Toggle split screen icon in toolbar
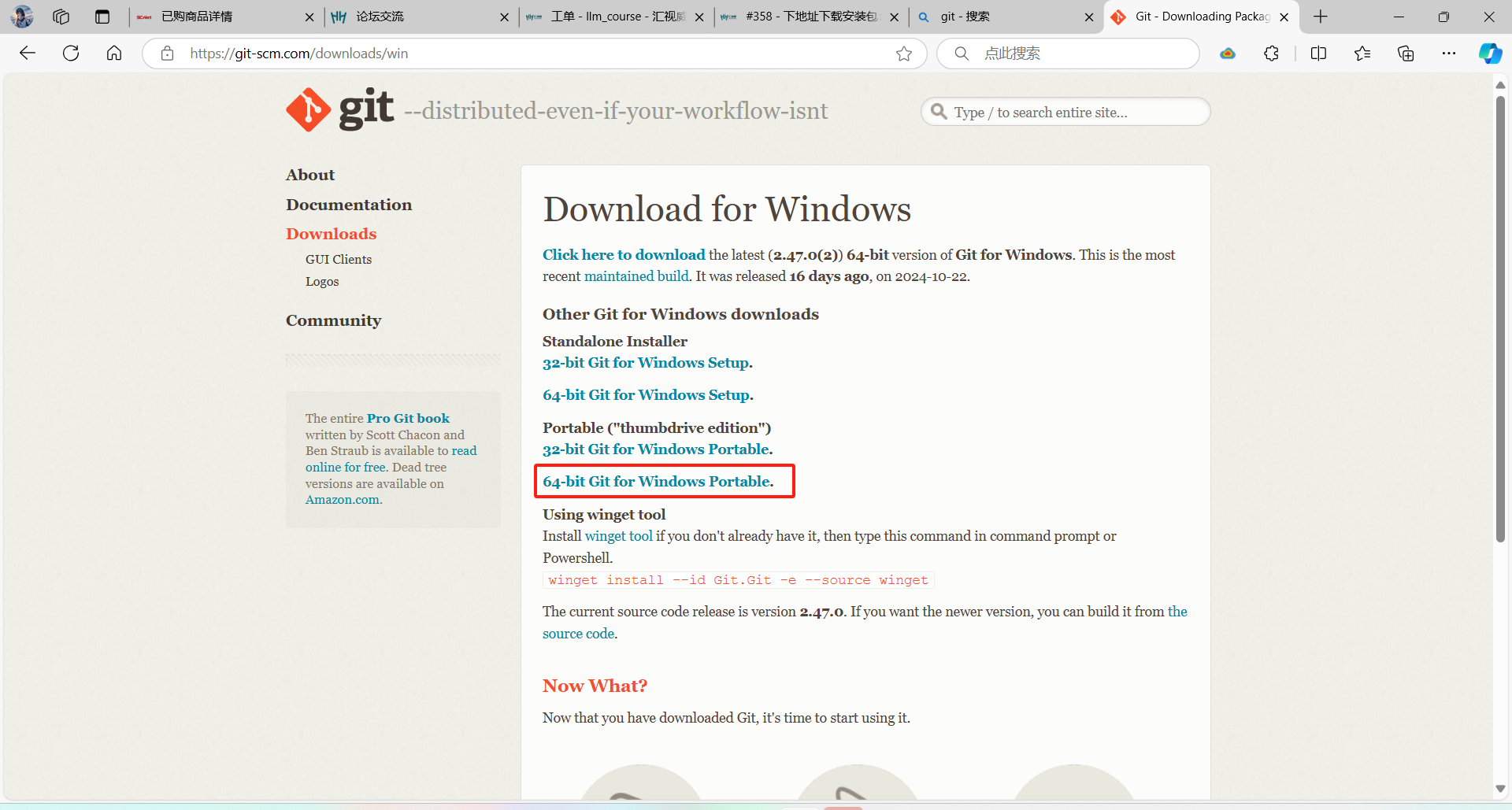Viewport: 1512px width, 810px height. (1318, 54)
